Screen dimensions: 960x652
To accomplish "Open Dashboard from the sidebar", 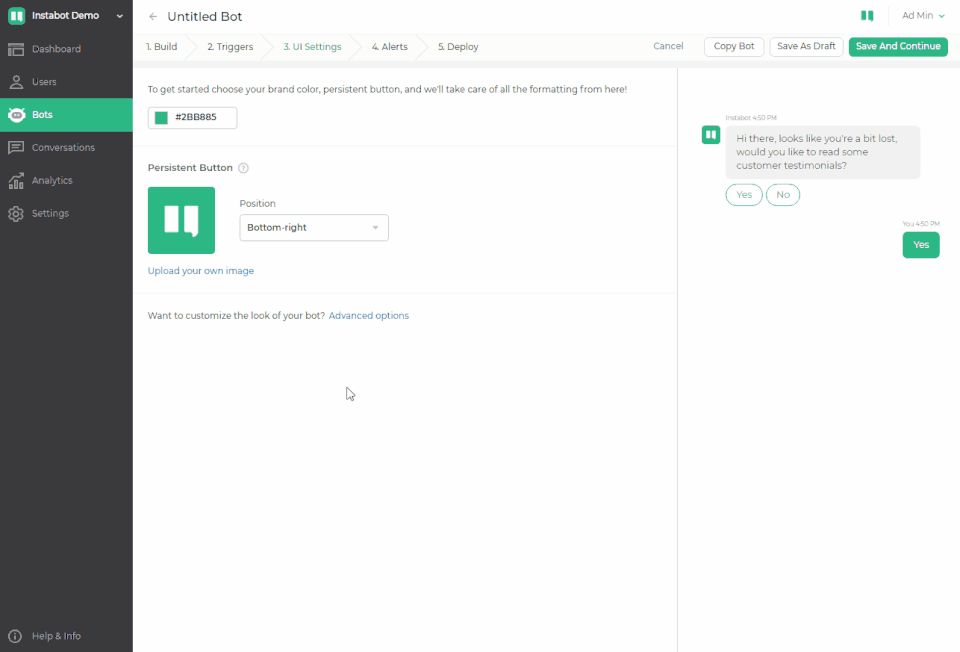I will click(66, 49).
